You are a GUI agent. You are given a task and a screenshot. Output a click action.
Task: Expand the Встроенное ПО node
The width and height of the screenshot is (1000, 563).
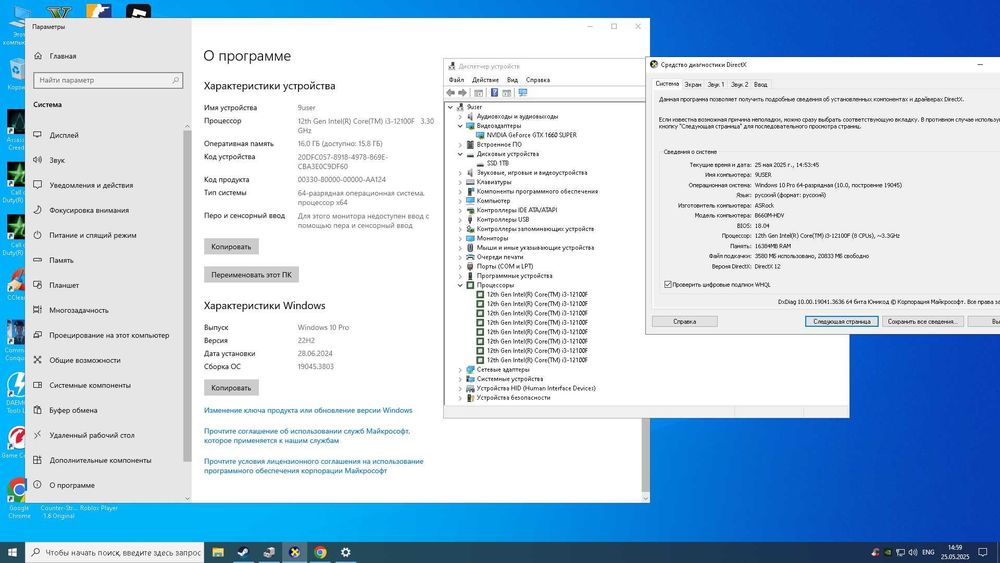(x=460, y=145)
